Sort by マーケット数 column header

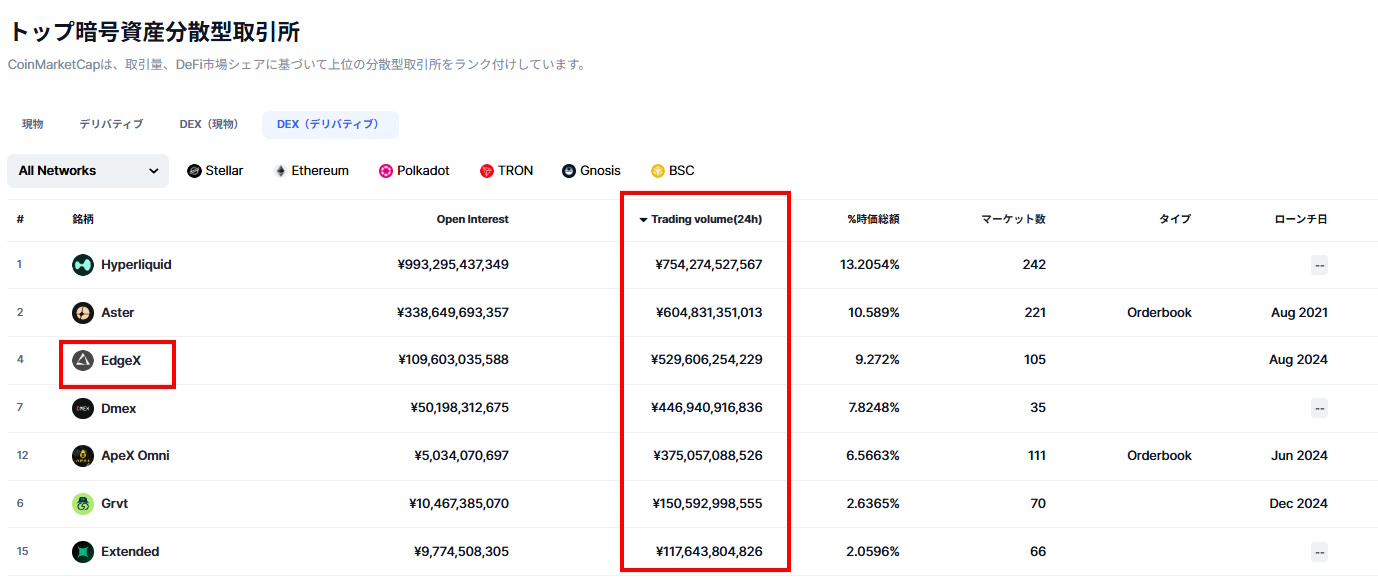point(1013,219)
